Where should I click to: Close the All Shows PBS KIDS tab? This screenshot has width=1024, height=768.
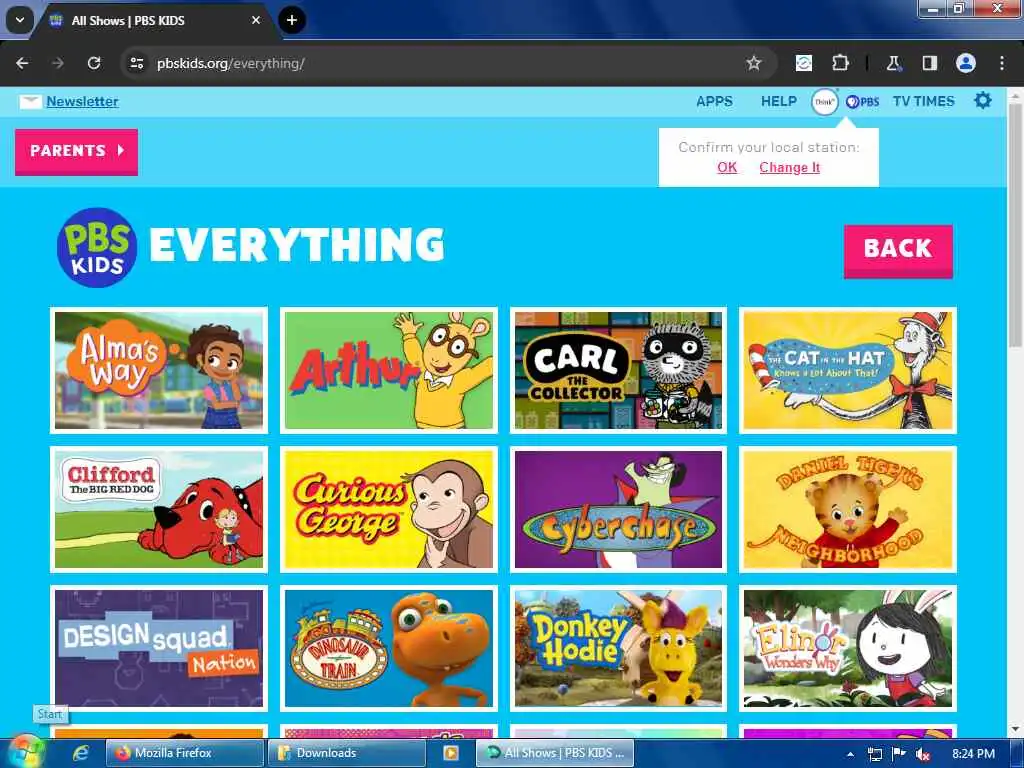(256, 20)
